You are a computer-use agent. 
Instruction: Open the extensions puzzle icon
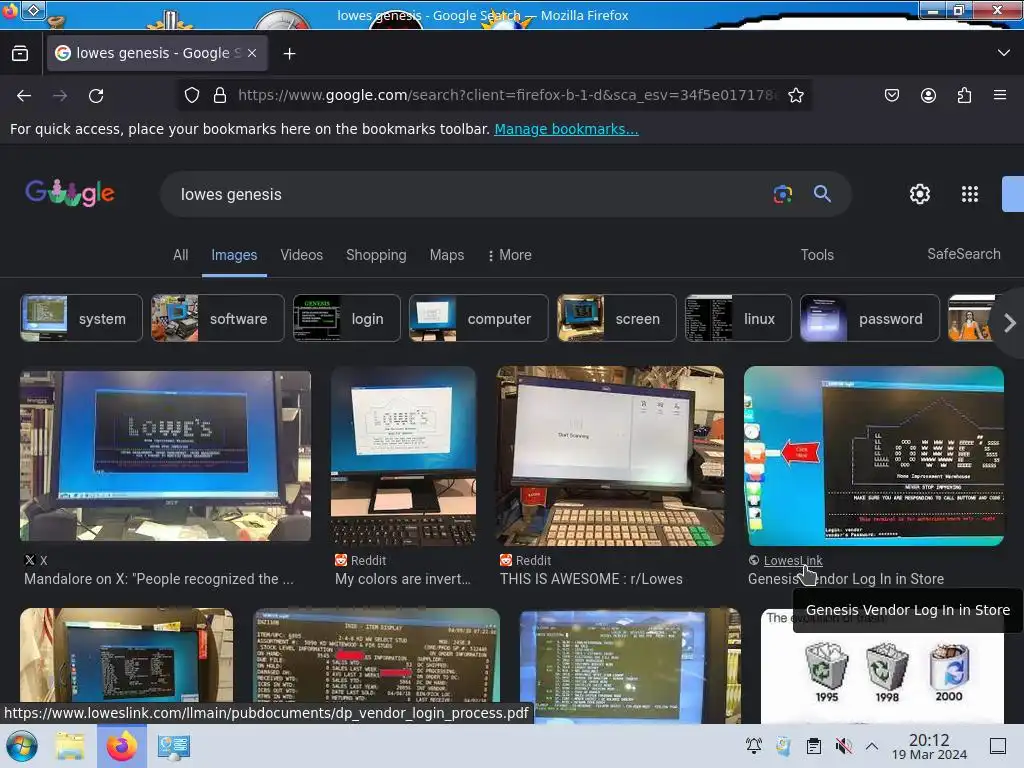coord(964,95)
